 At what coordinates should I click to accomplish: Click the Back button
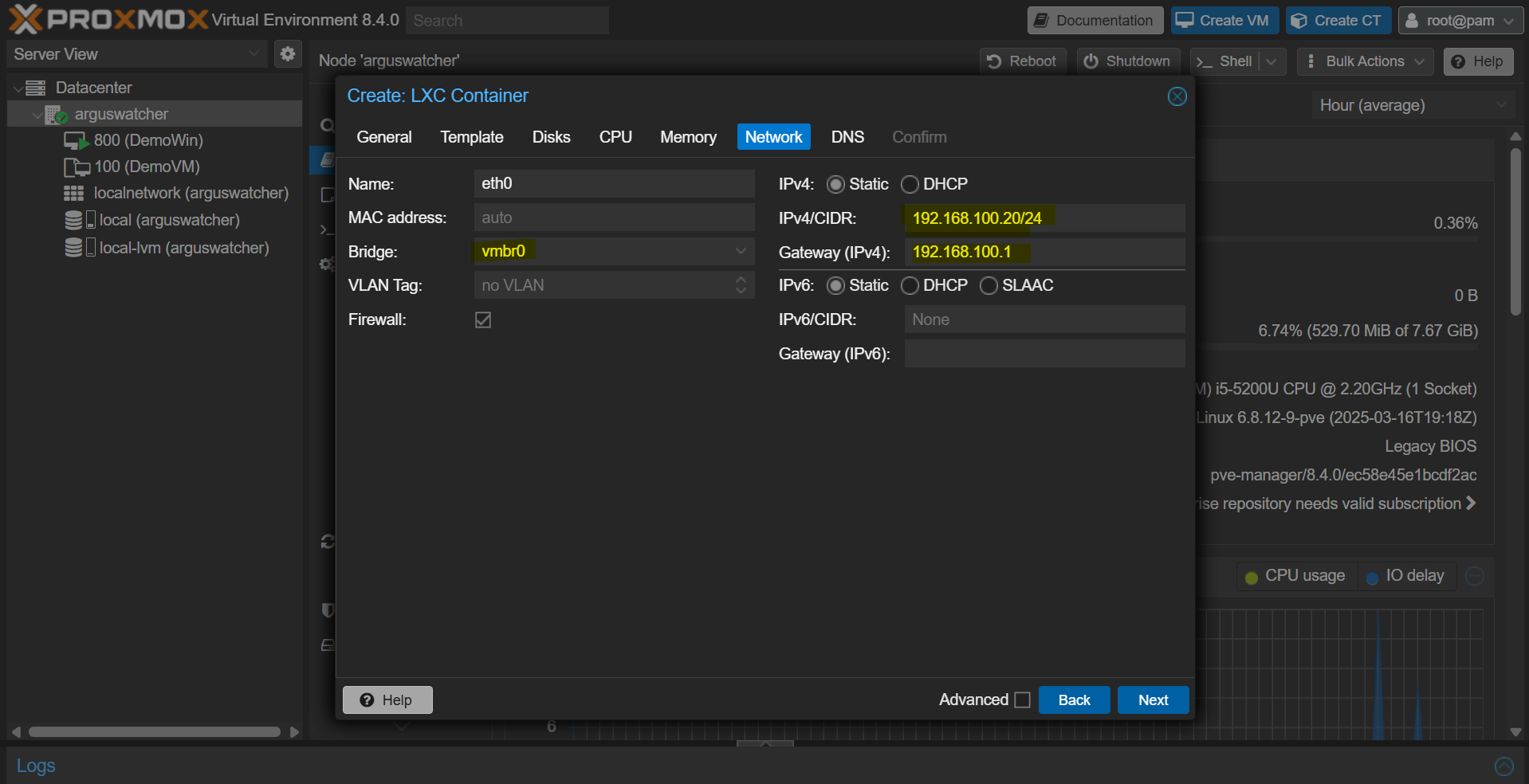1074,700
